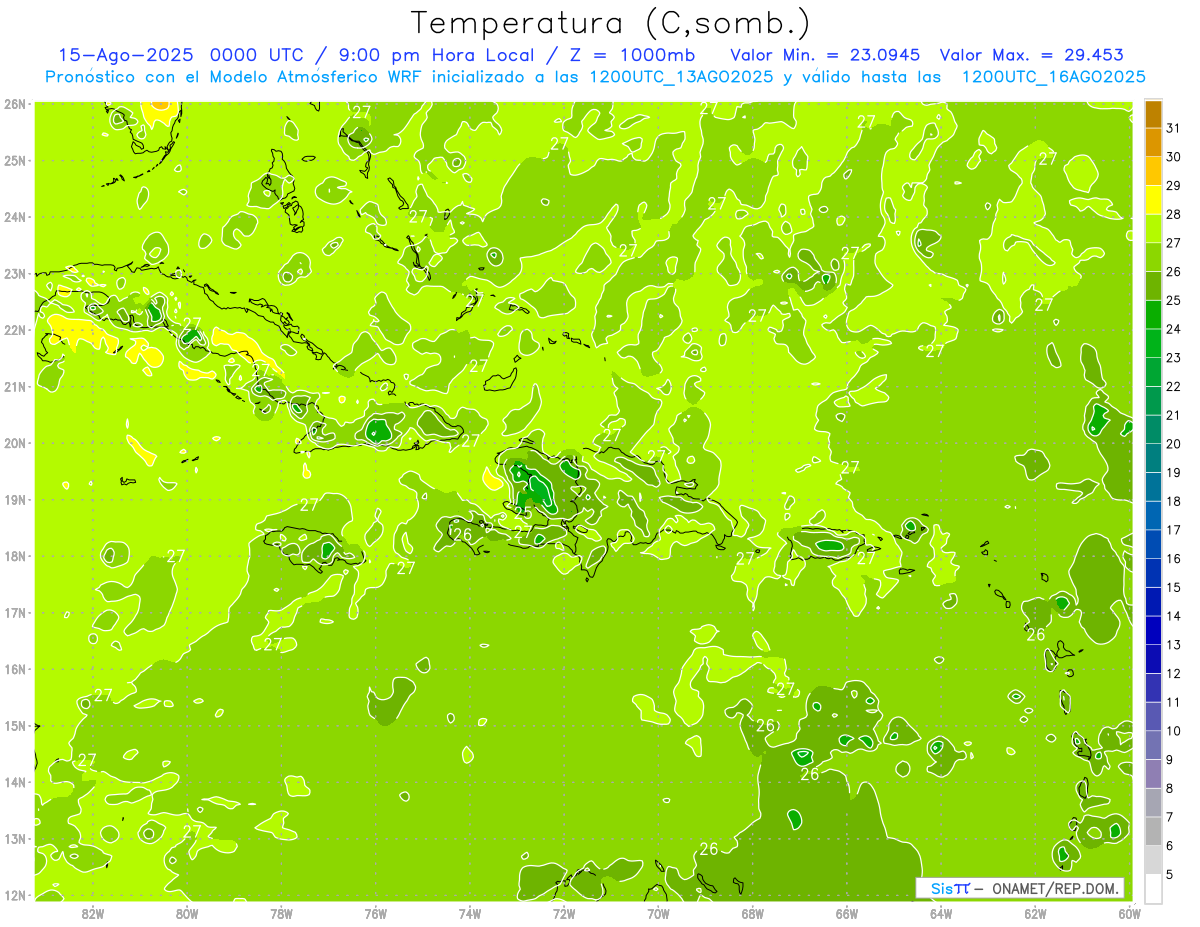Image resolution: width=1200 pixels, height=927 pixels.
Task: Click the '5' label on the color scale
Action: 1171,874
